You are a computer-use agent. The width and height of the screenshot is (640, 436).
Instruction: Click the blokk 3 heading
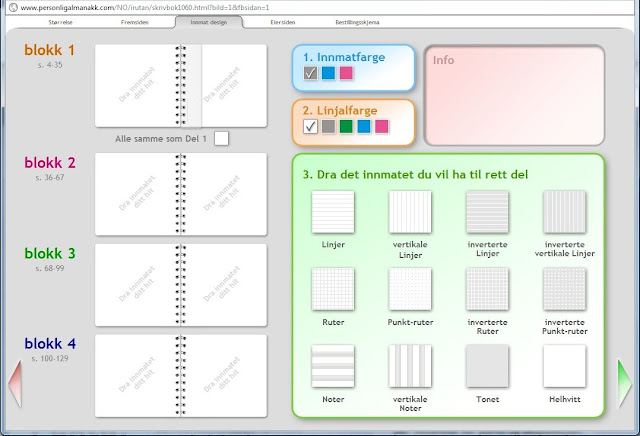click(50, 254)
